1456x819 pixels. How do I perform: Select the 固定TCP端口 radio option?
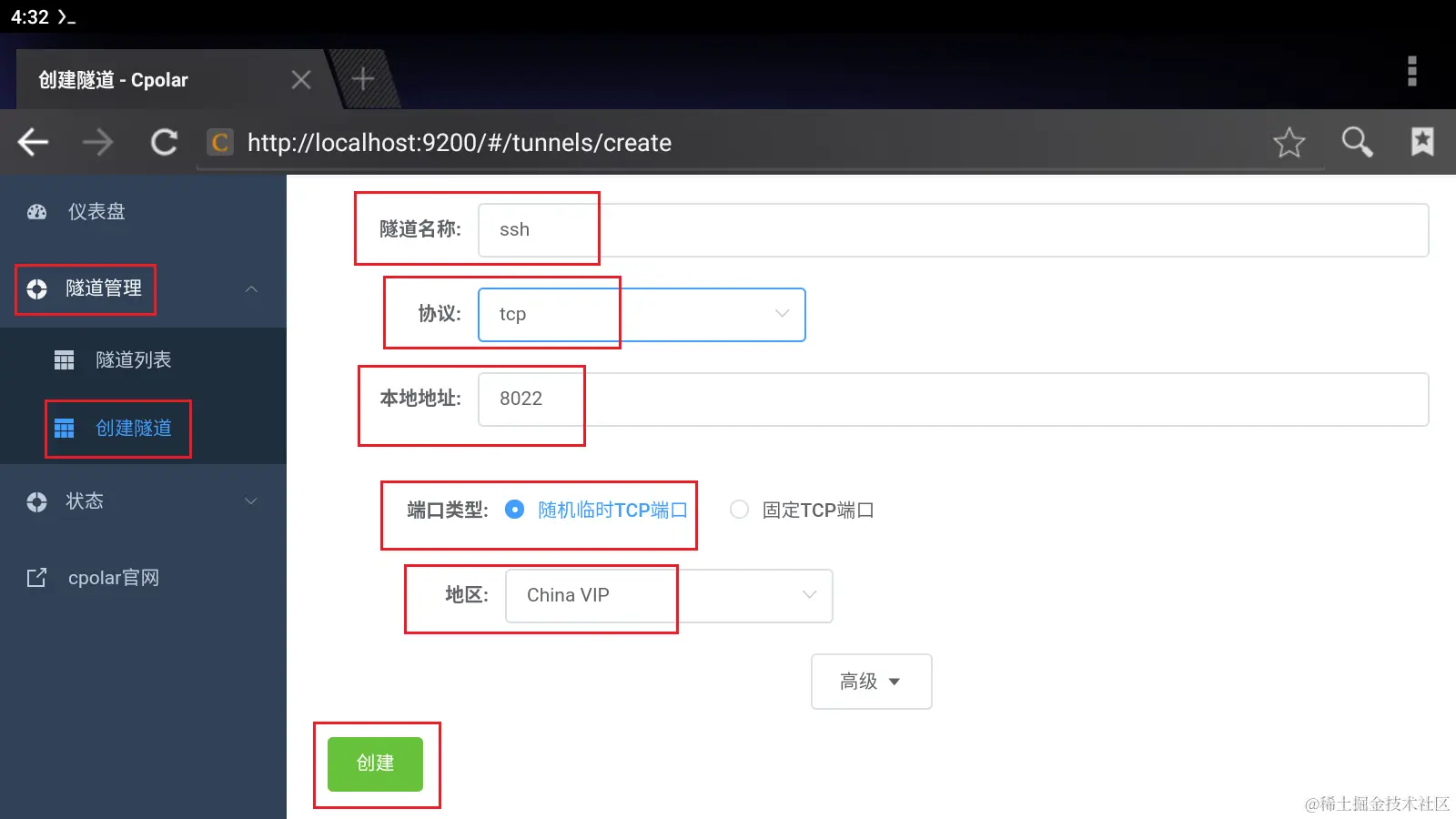[x=739, y=510]
